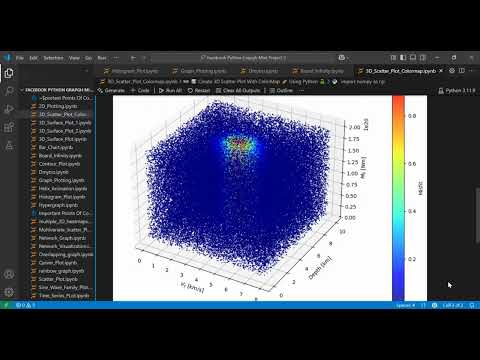Add a Code cell from toolbar
Image resolution: width=480 pixels, height=360 pixels.
140,90
